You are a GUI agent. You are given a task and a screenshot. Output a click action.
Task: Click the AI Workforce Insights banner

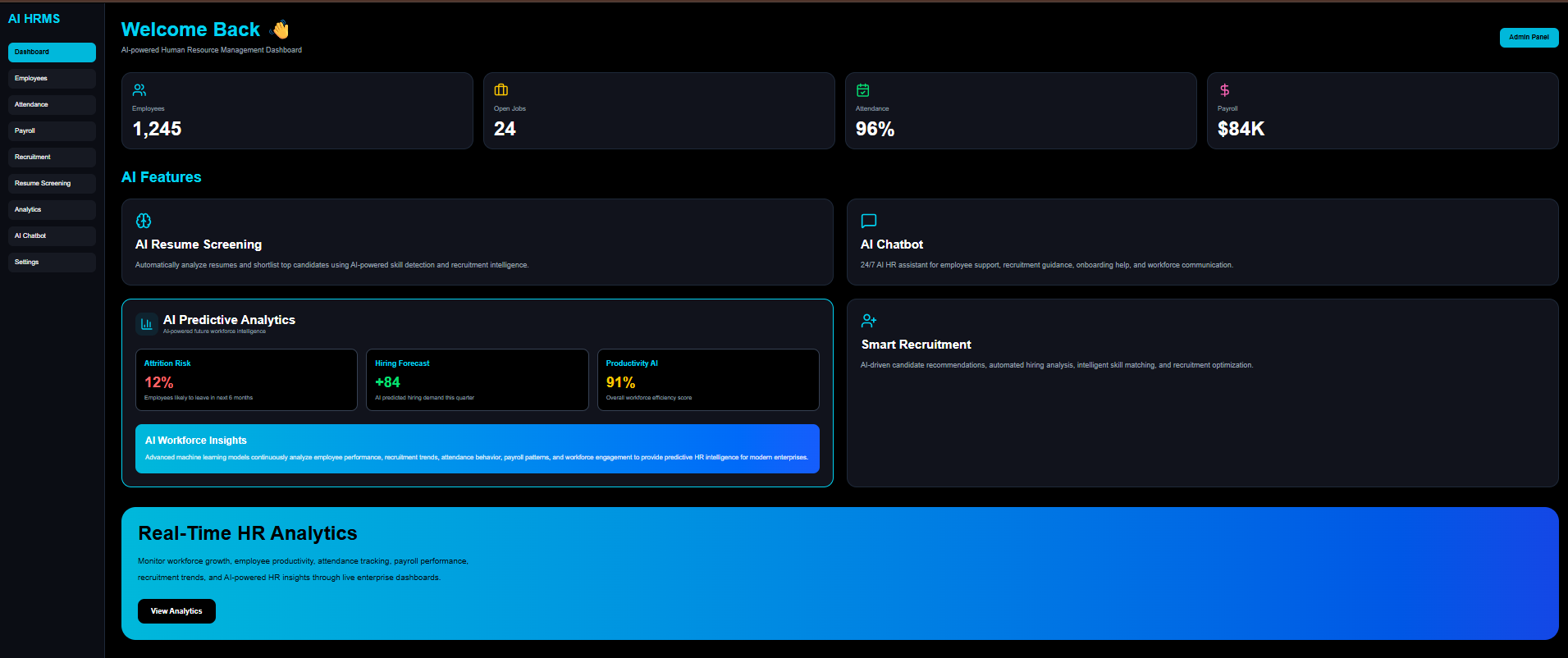tap(478, 449)
